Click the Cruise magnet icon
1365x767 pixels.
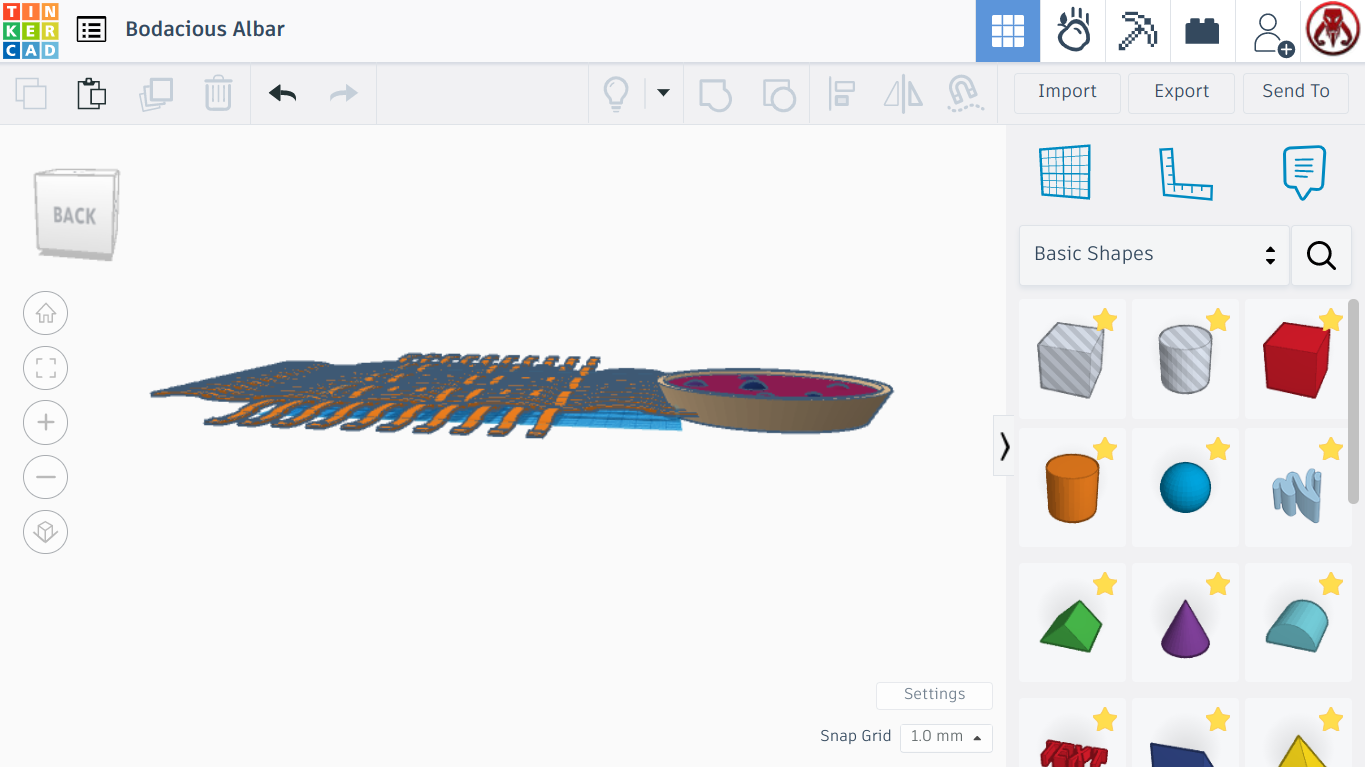963,94
